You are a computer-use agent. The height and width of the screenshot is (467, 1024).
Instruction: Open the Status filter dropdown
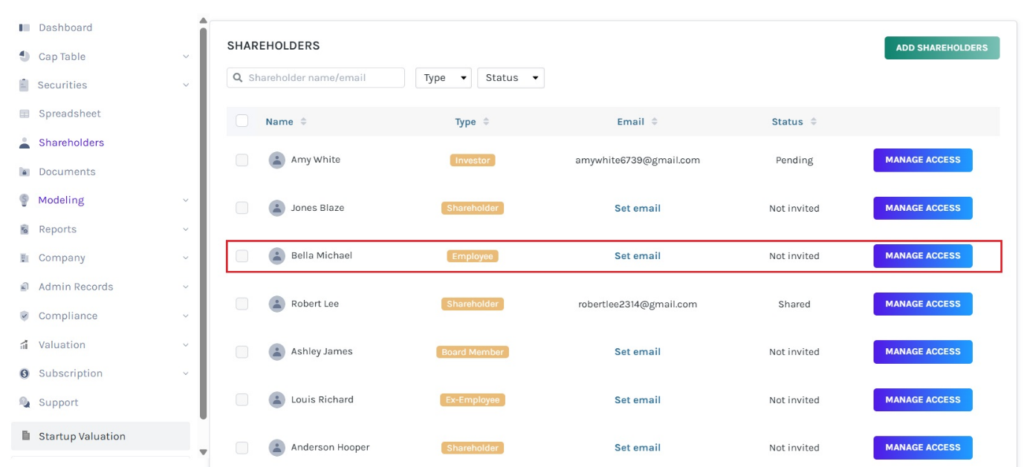(x=511, y=78)
